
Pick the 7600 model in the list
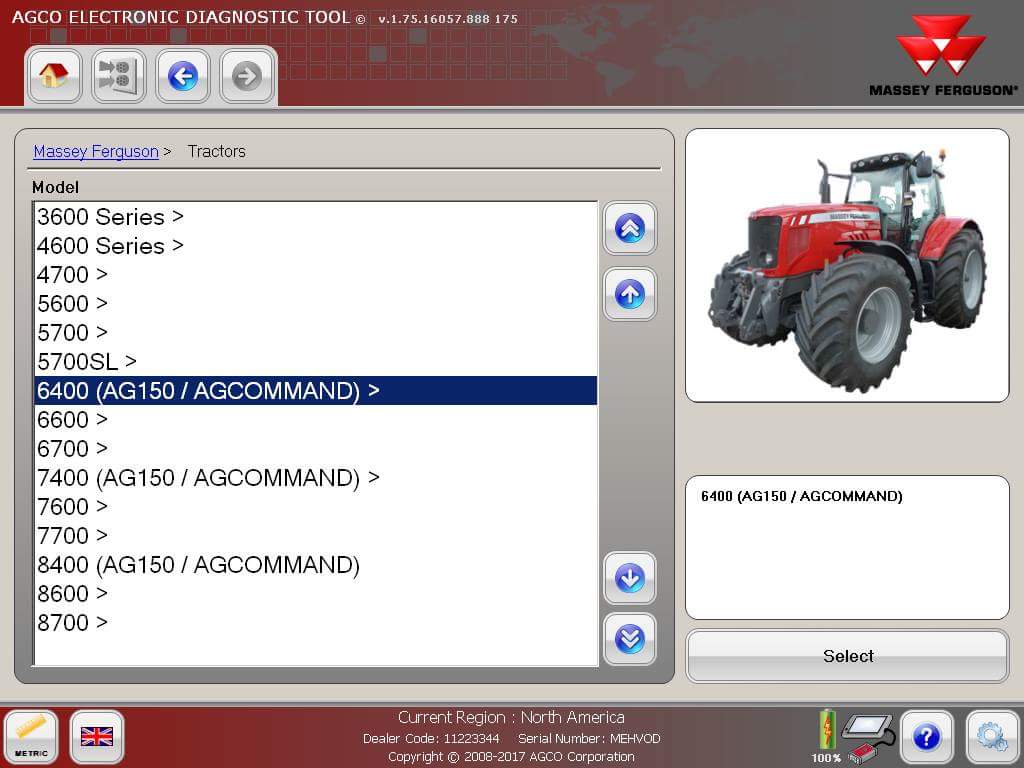(315, 506)
